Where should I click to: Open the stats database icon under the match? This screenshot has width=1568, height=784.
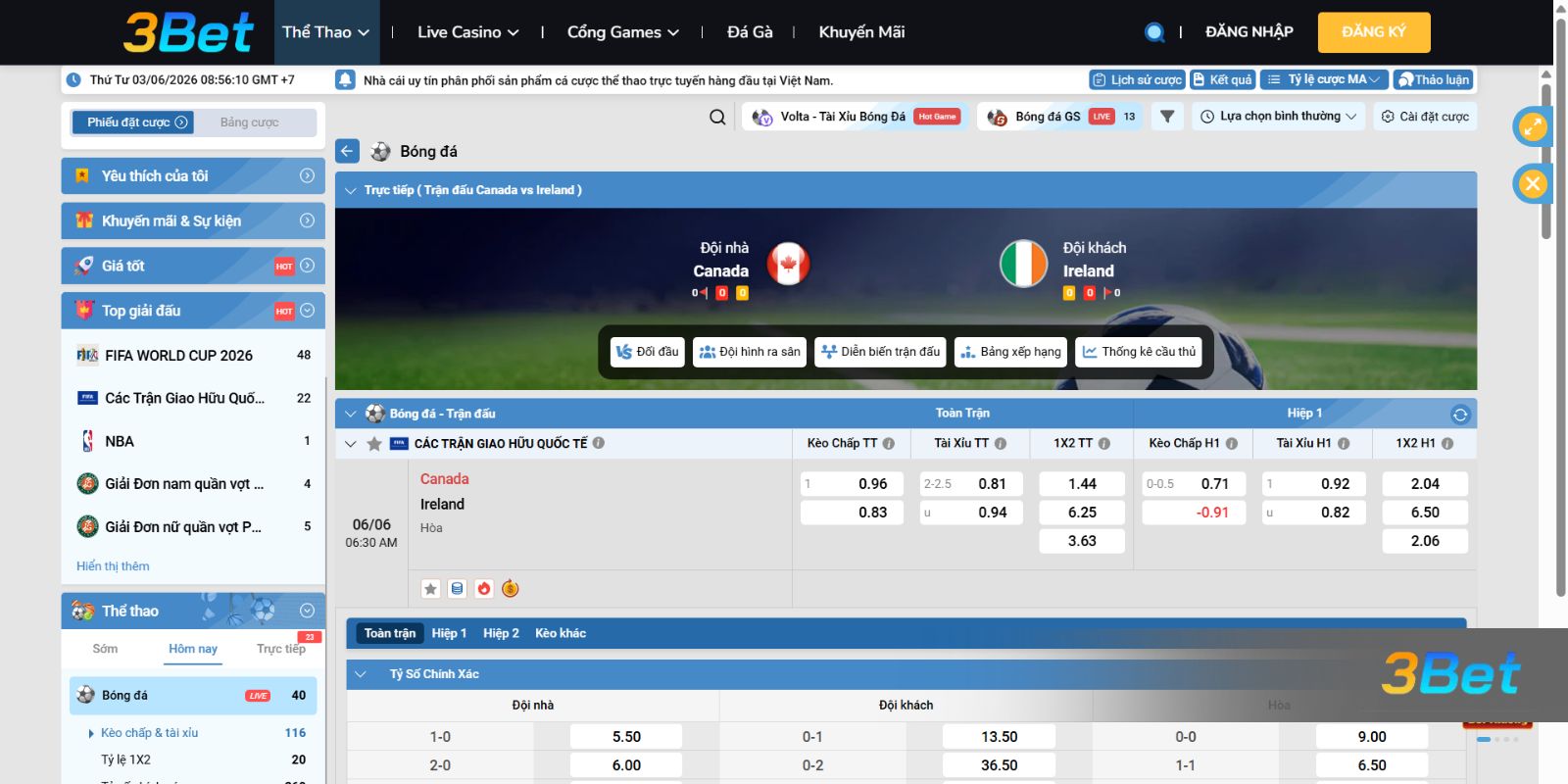(457, 589)
